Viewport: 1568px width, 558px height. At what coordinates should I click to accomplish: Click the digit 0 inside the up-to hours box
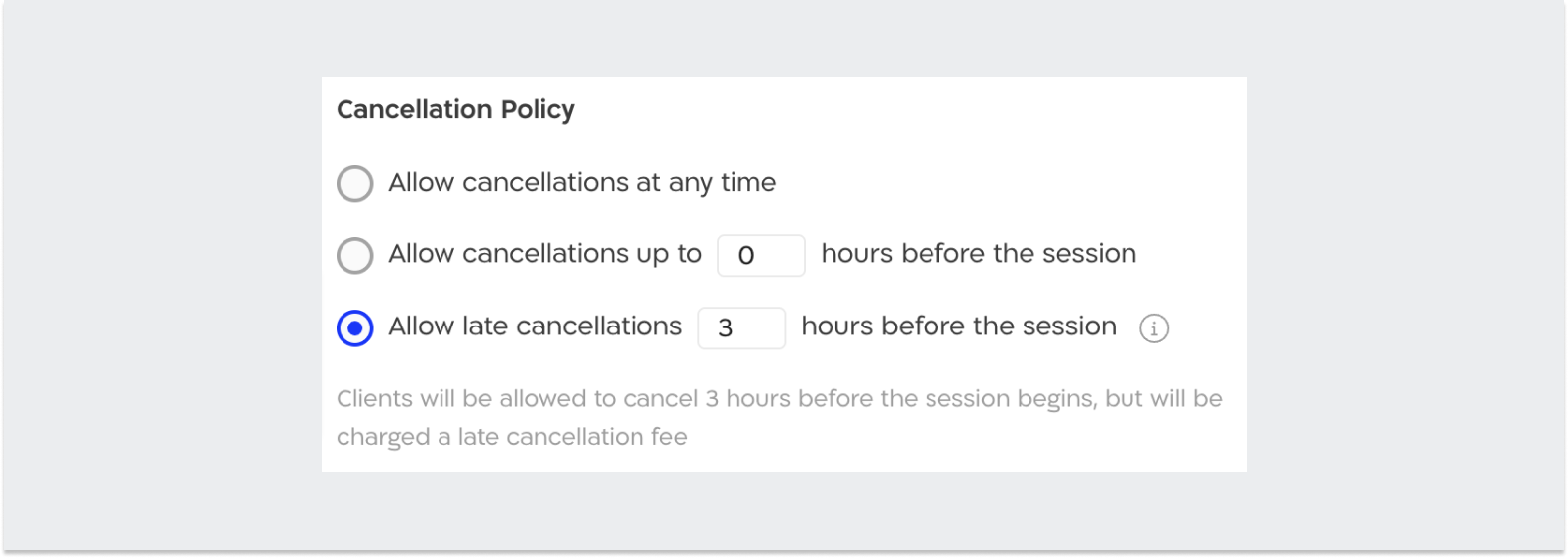[746, 256]
